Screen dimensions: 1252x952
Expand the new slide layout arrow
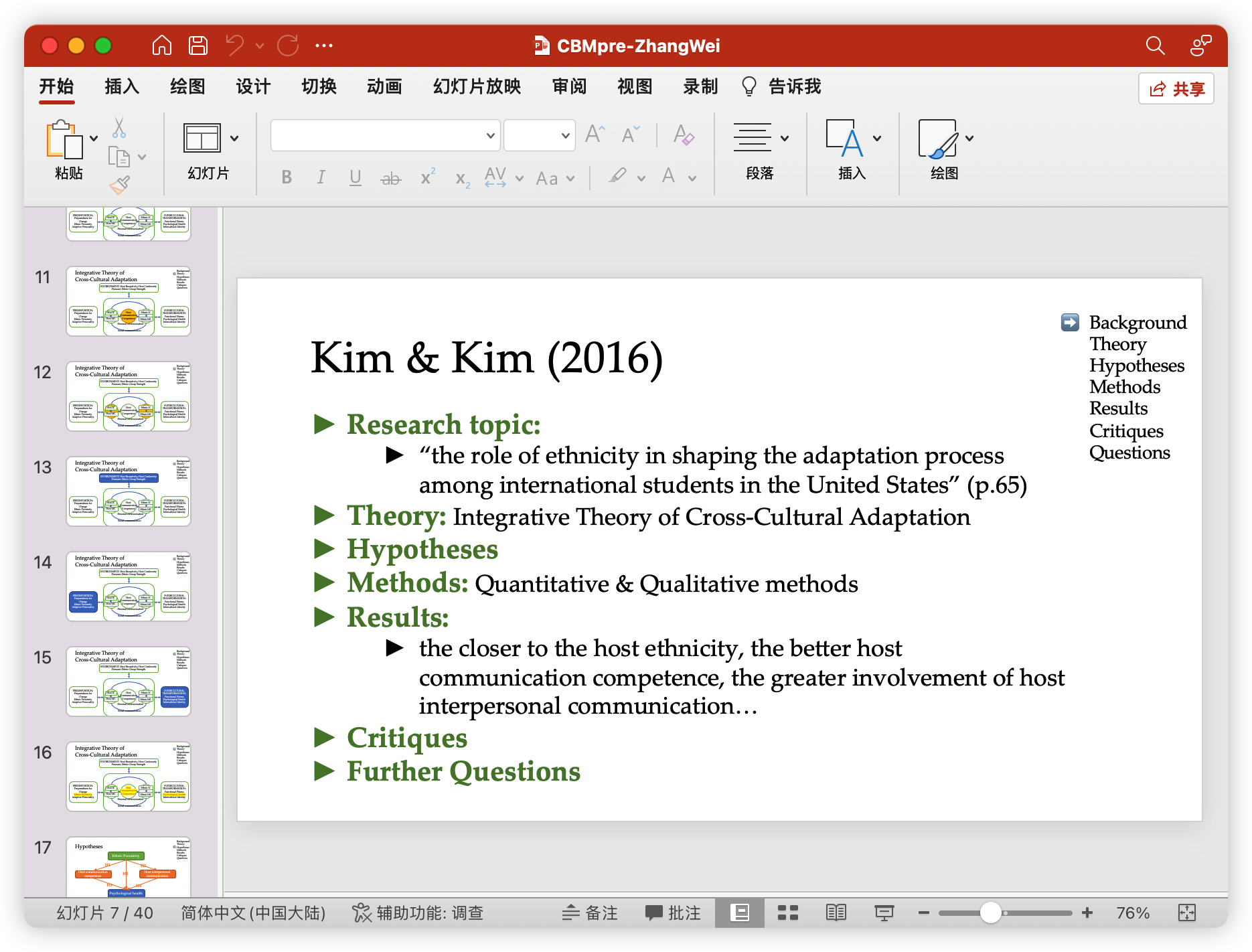click(x=234, y=139)
